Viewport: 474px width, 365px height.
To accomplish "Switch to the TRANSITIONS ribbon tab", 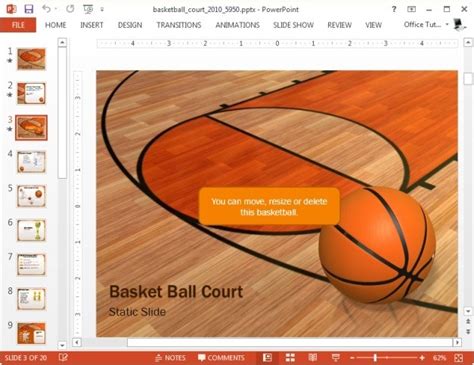I will coord(179,25).
